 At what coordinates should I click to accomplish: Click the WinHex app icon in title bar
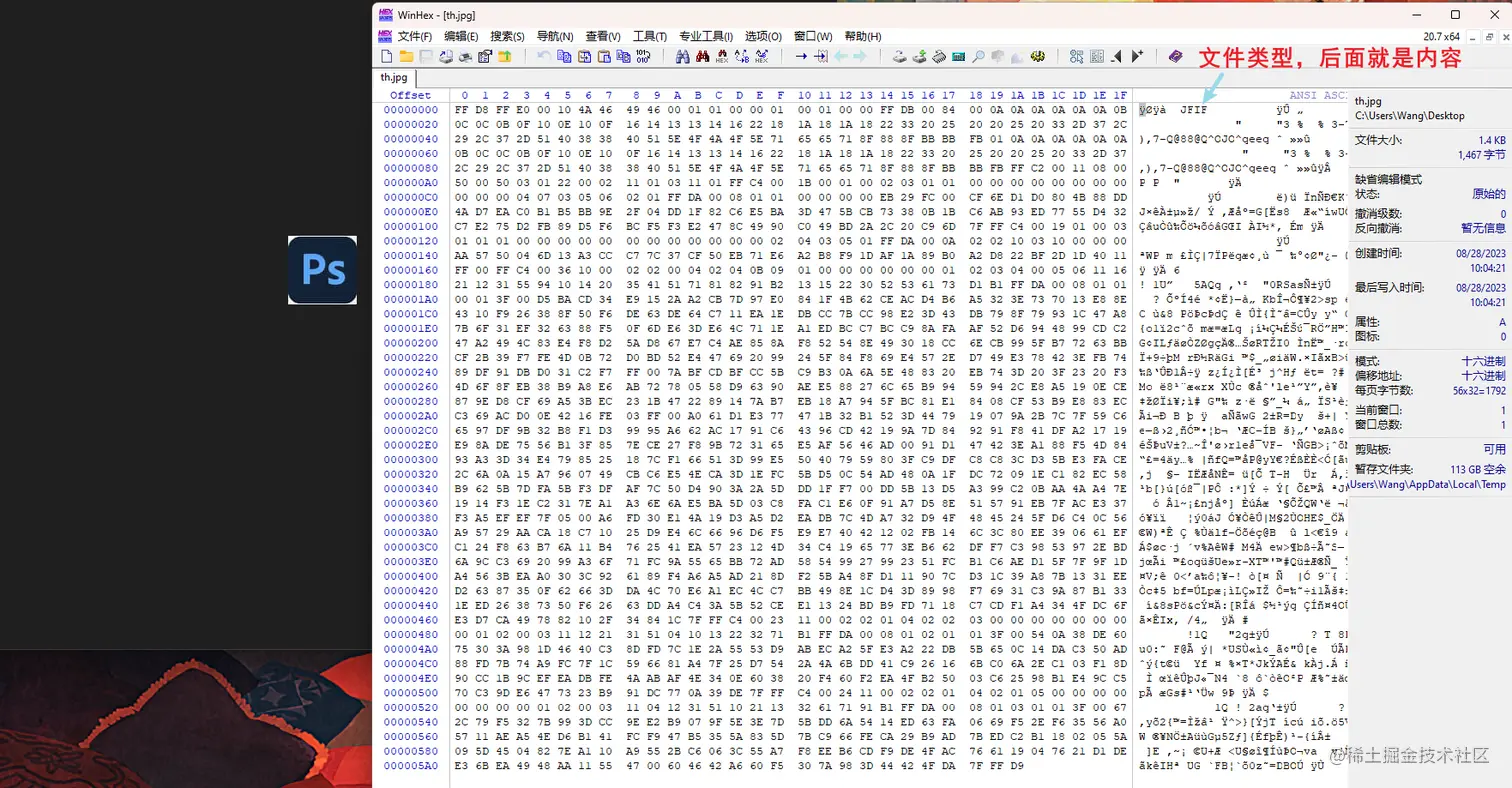coord(385,14)
